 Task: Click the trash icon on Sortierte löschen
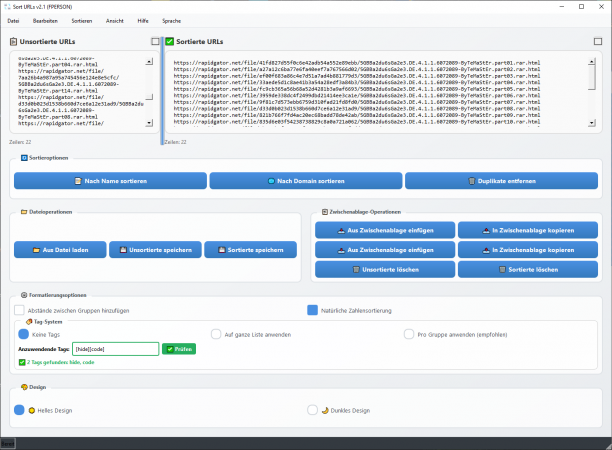coord(502,270)
